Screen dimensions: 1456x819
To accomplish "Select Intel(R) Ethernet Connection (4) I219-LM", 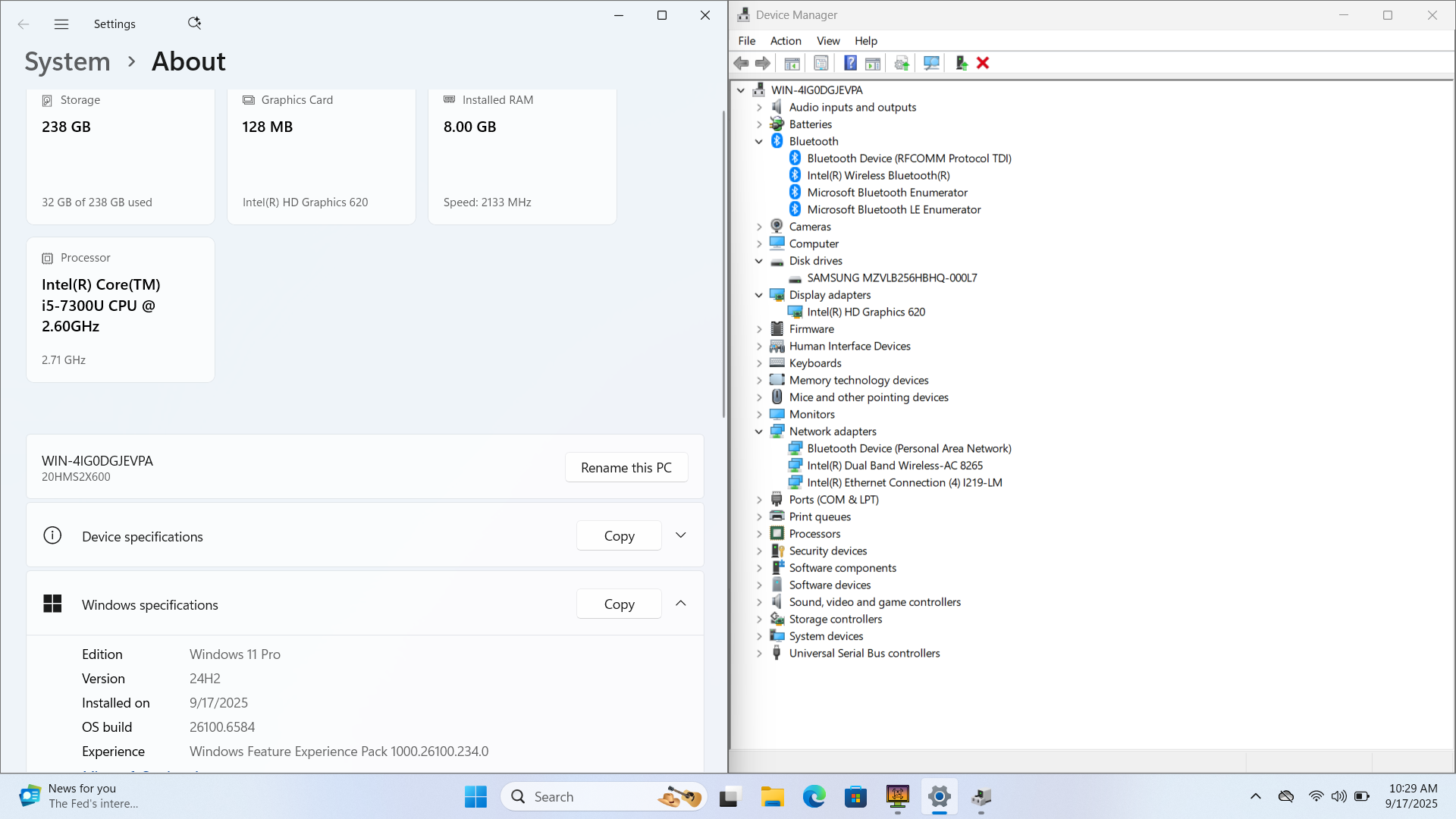I will click(x=905, y=482).
